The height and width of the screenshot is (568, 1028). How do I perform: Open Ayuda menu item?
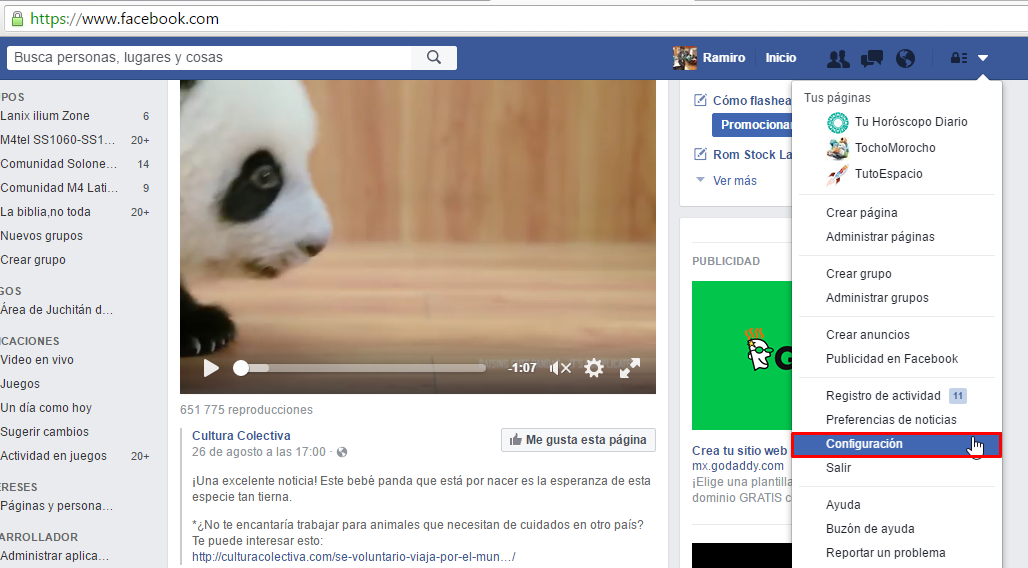point(843,505)
